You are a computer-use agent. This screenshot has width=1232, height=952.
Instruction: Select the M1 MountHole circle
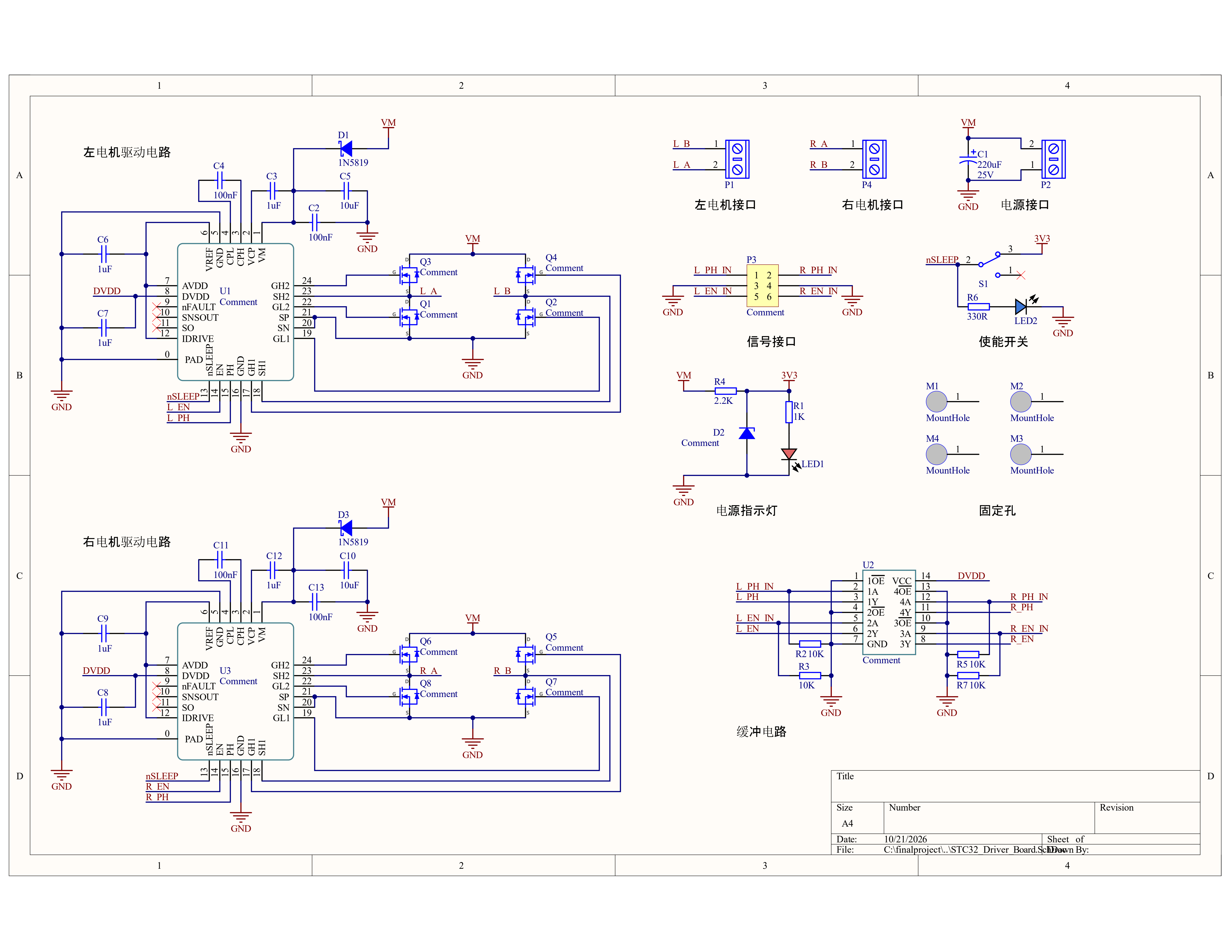tap(936, 402)
